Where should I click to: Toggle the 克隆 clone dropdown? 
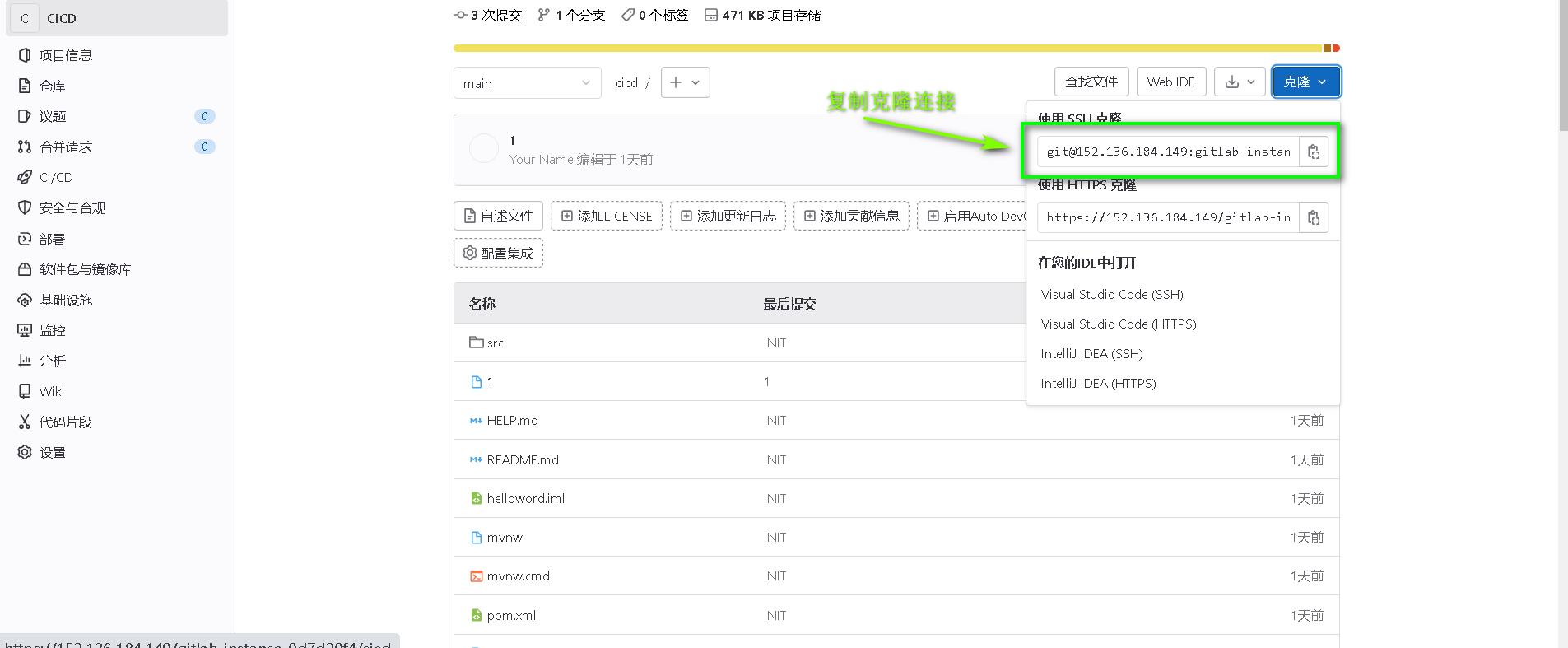(1306, 82)
